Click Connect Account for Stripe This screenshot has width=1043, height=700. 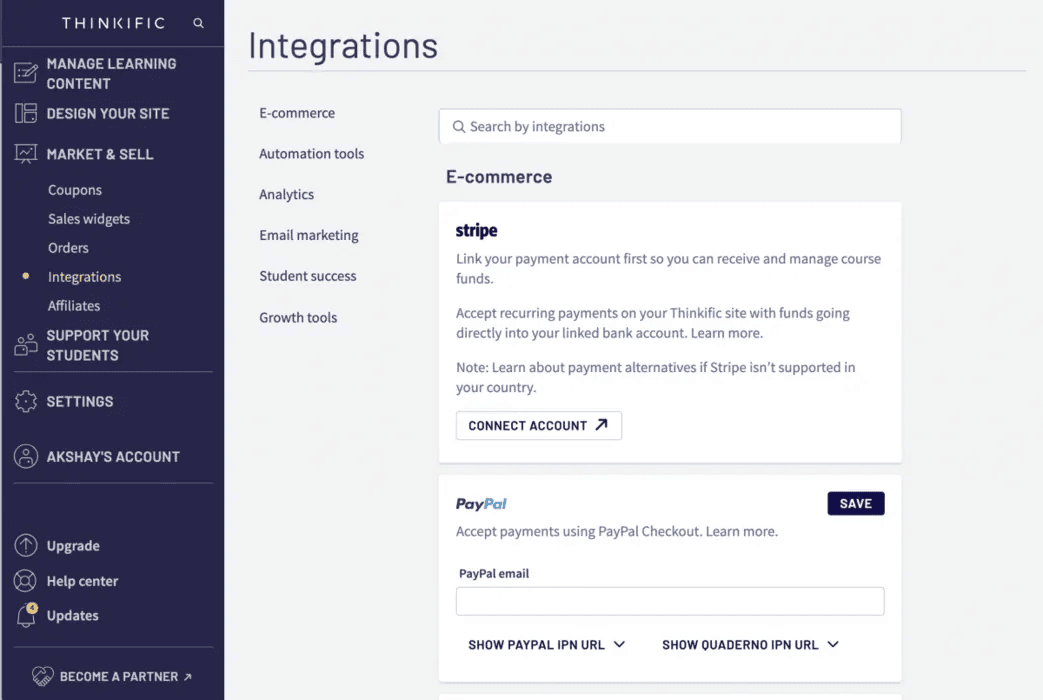538,425
